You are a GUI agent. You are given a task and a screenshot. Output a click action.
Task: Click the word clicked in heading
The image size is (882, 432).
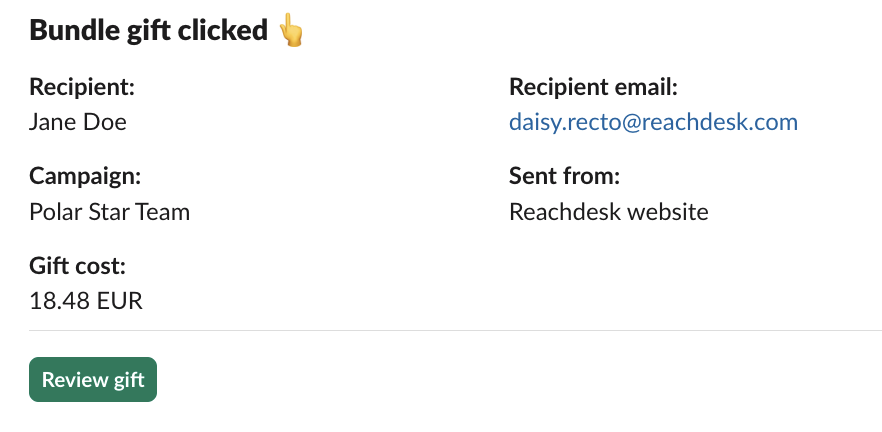(x=223, y=30)
